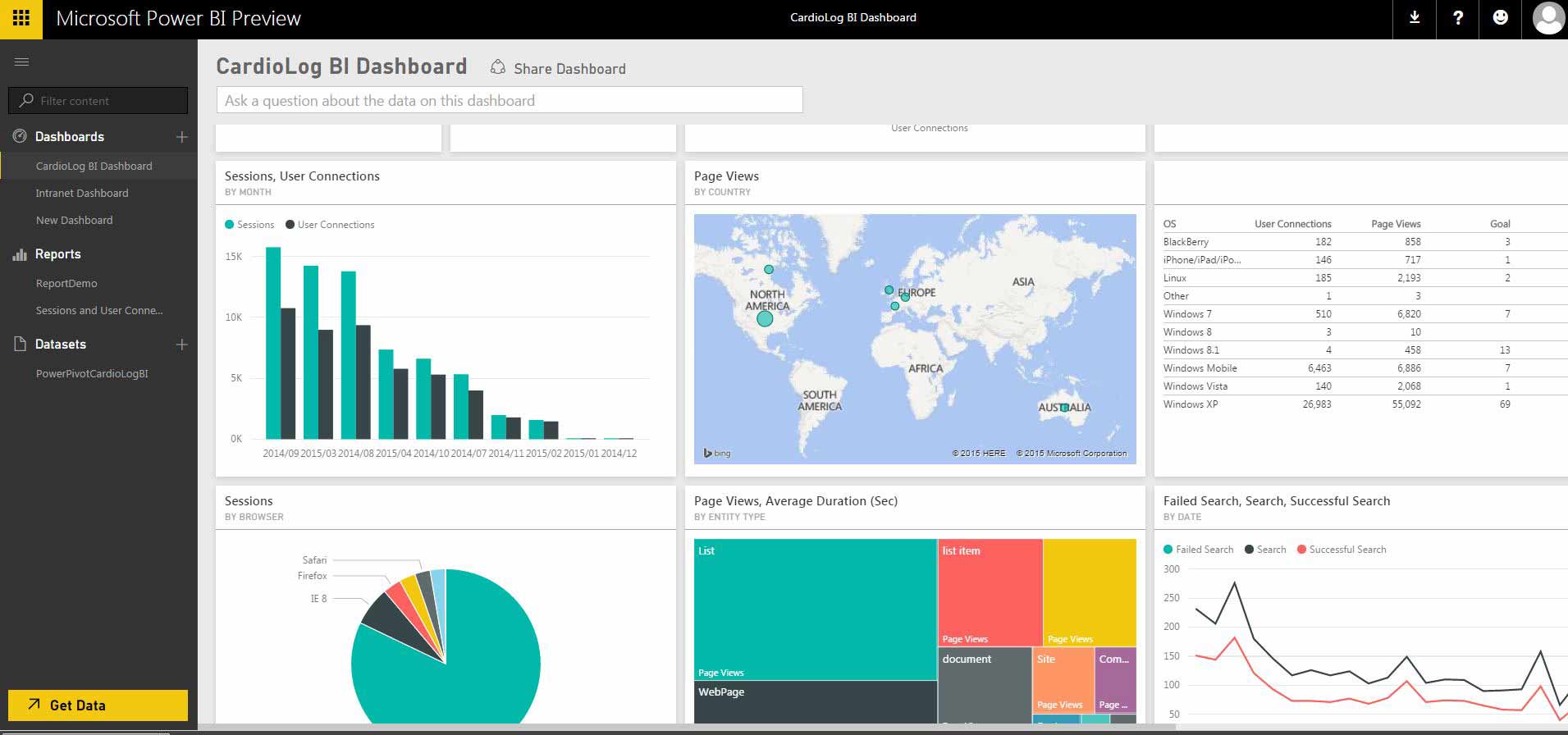Click the Share Dashboard icon
1568x735 pixels.
(497, 67)
